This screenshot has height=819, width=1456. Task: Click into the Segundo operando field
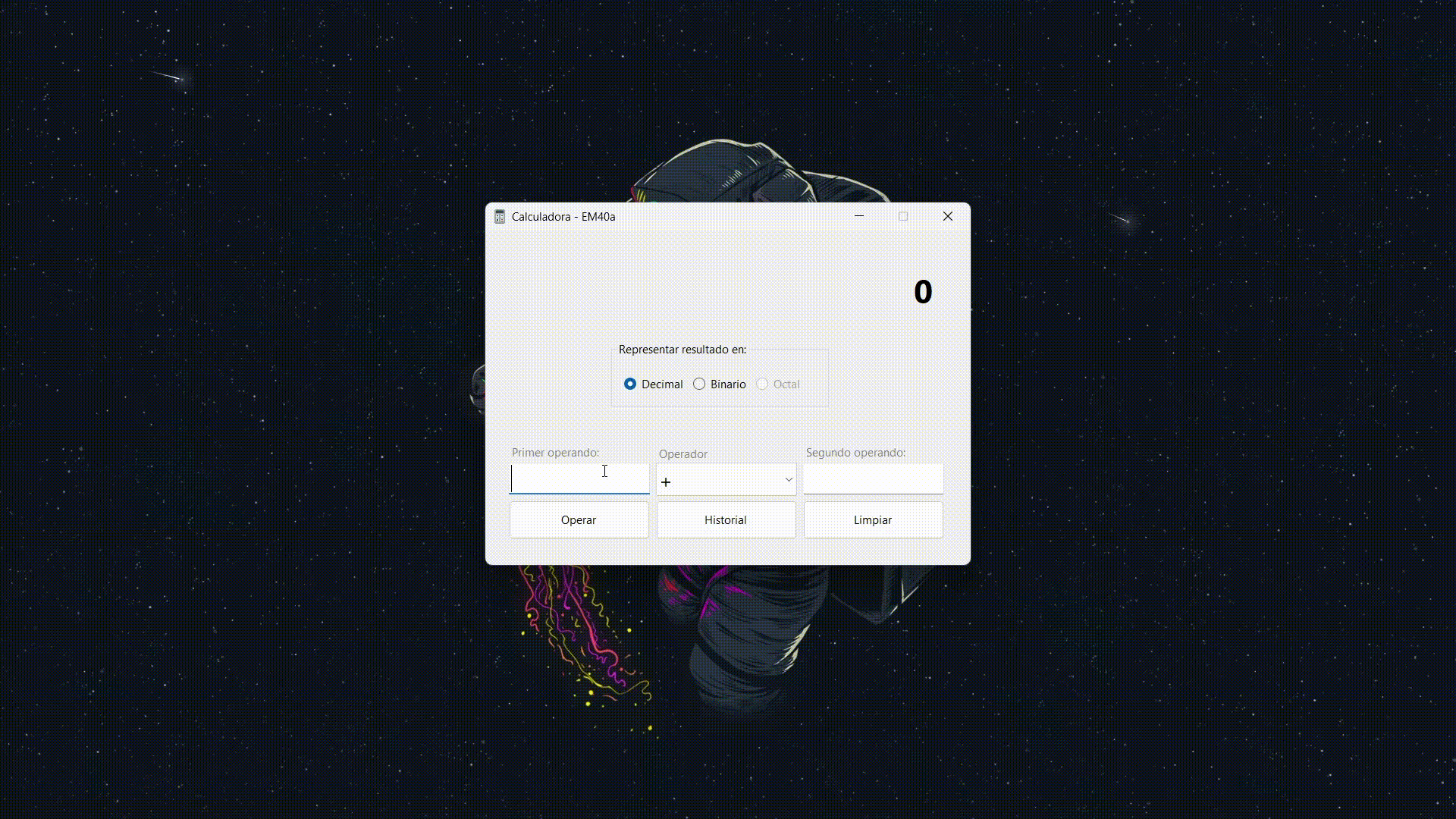pyautogui.click(x=873, y=479)
